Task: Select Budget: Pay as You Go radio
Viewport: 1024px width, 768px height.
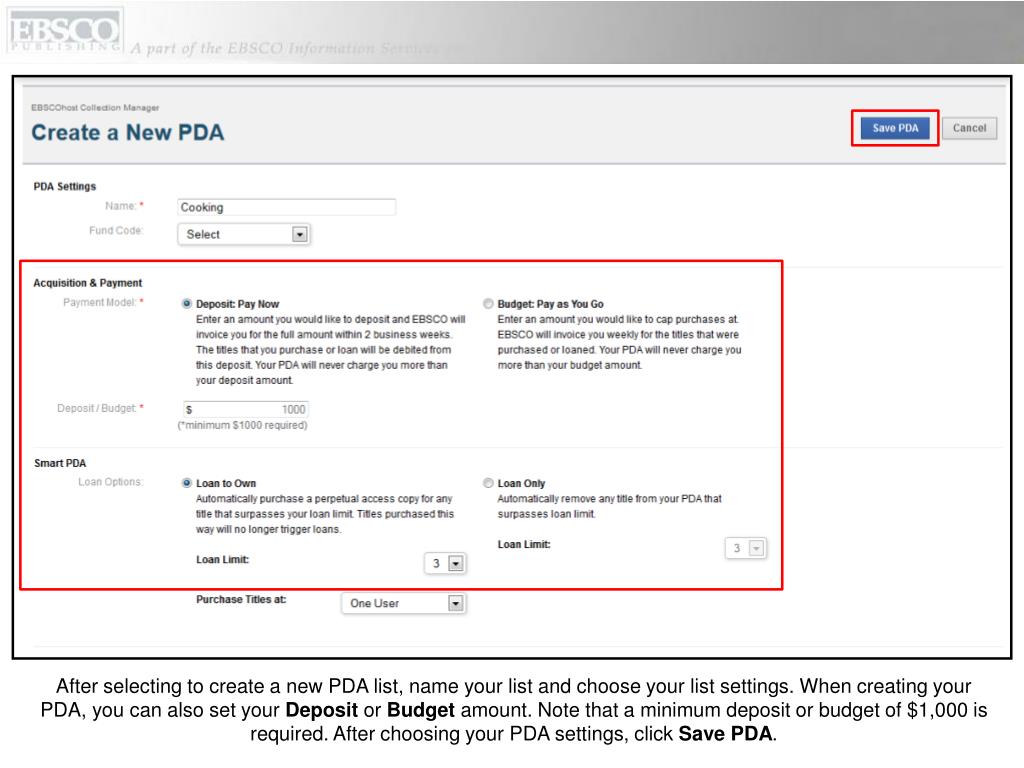Action: point(488,304)
